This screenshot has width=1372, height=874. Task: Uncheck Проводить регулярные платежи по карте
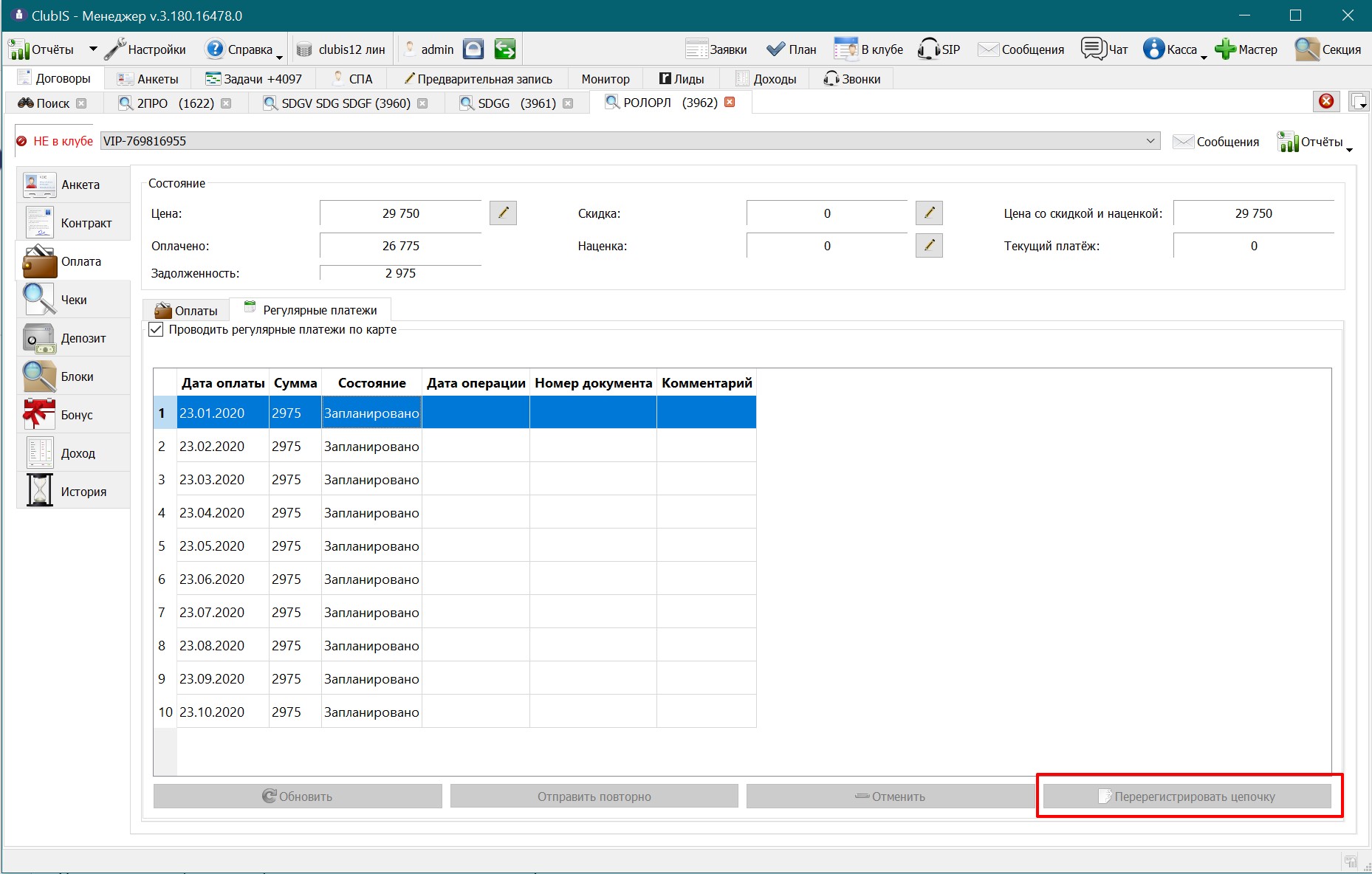coord(156,329)
